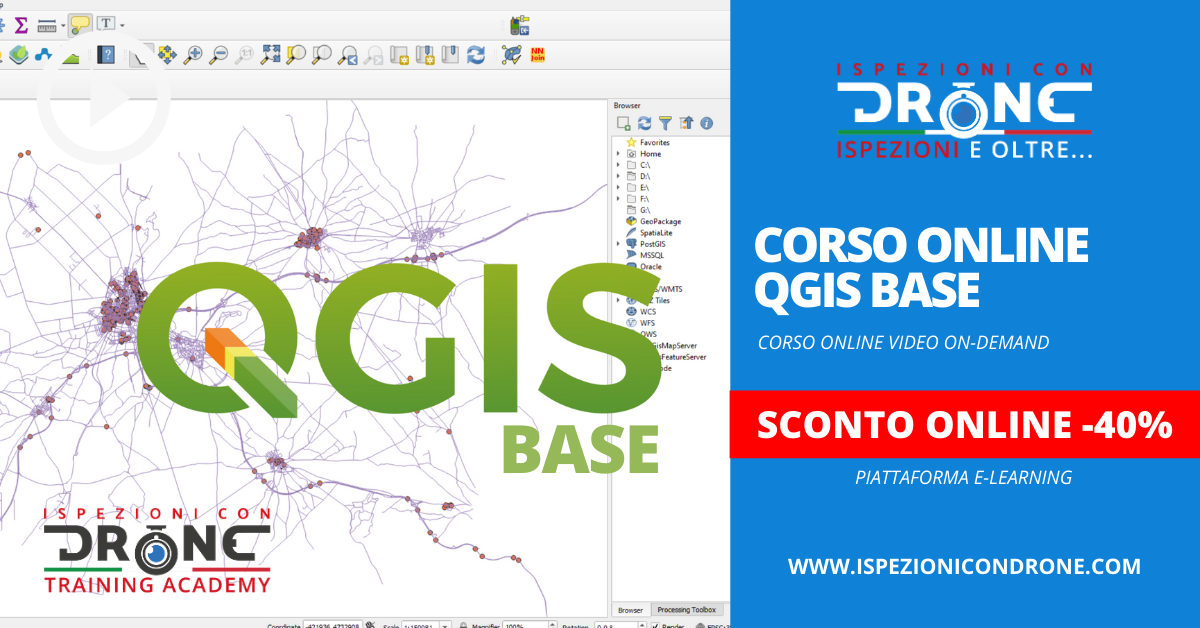
Task: Select the Text Annotation tool
Action: [105, 24]
